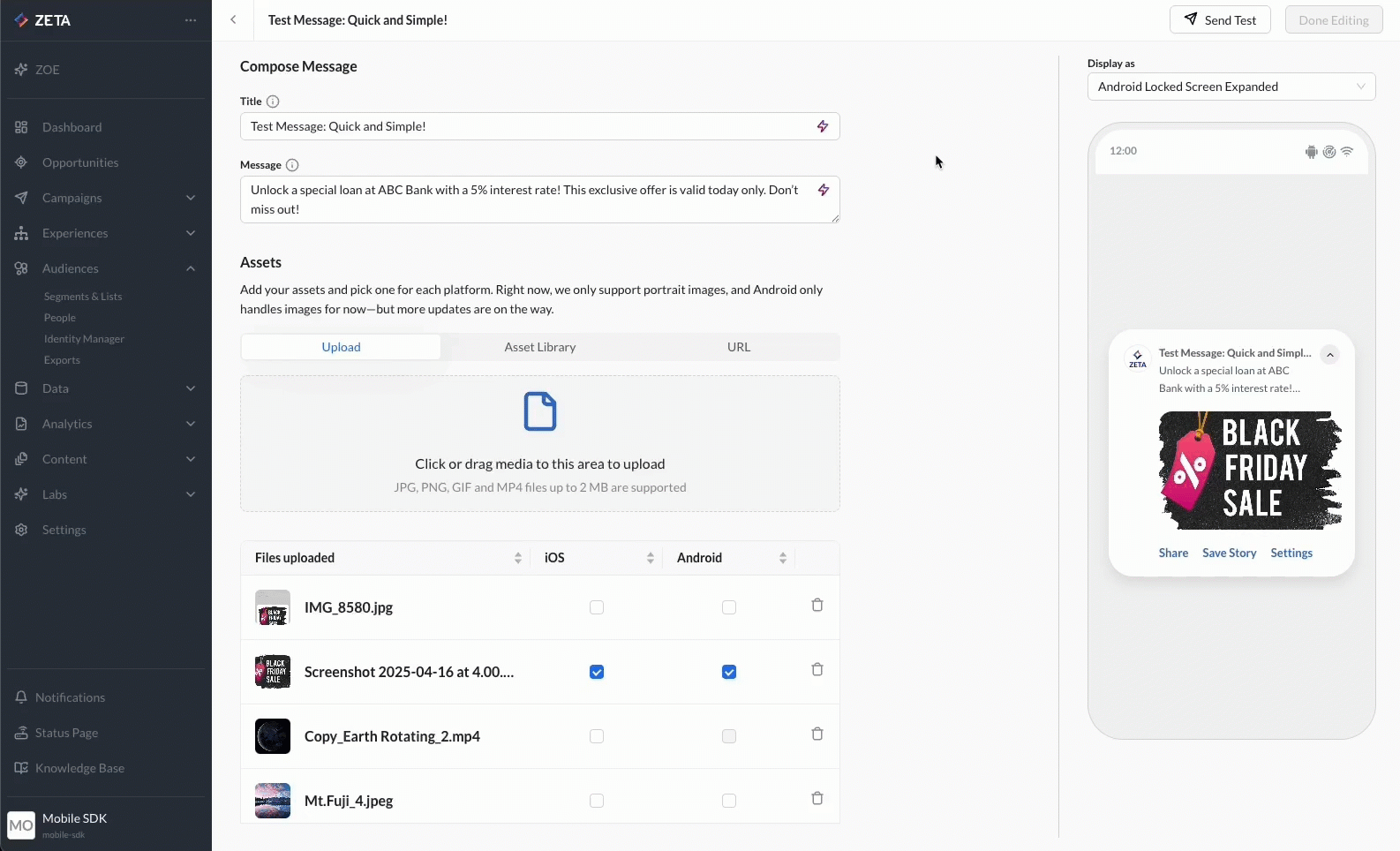1400x851 pixels.
Task: Select the URL tab
Action: click(x=738, y=347)
